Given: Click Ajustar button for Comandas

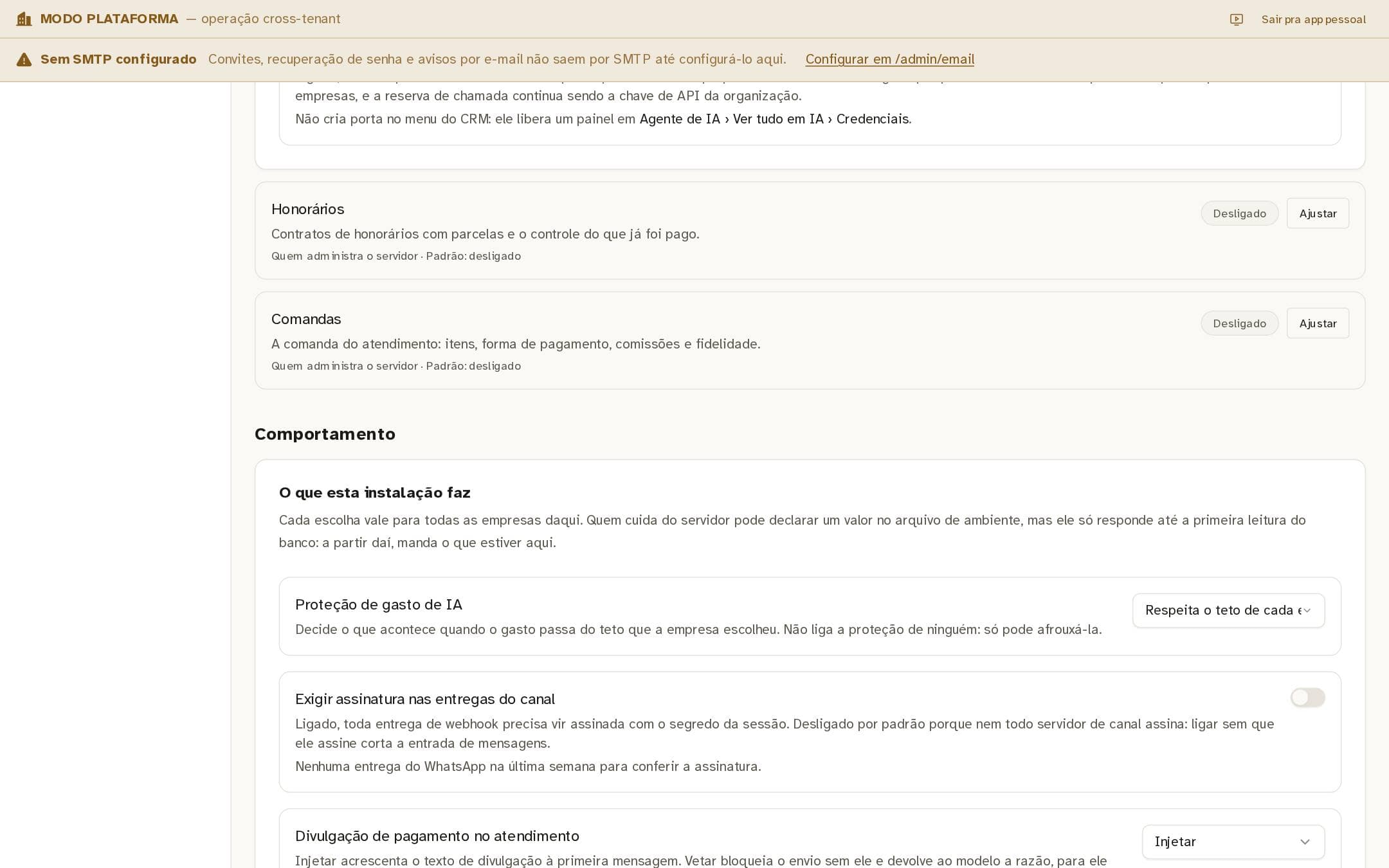Looking at the screenshot, I should [1318, 323].
